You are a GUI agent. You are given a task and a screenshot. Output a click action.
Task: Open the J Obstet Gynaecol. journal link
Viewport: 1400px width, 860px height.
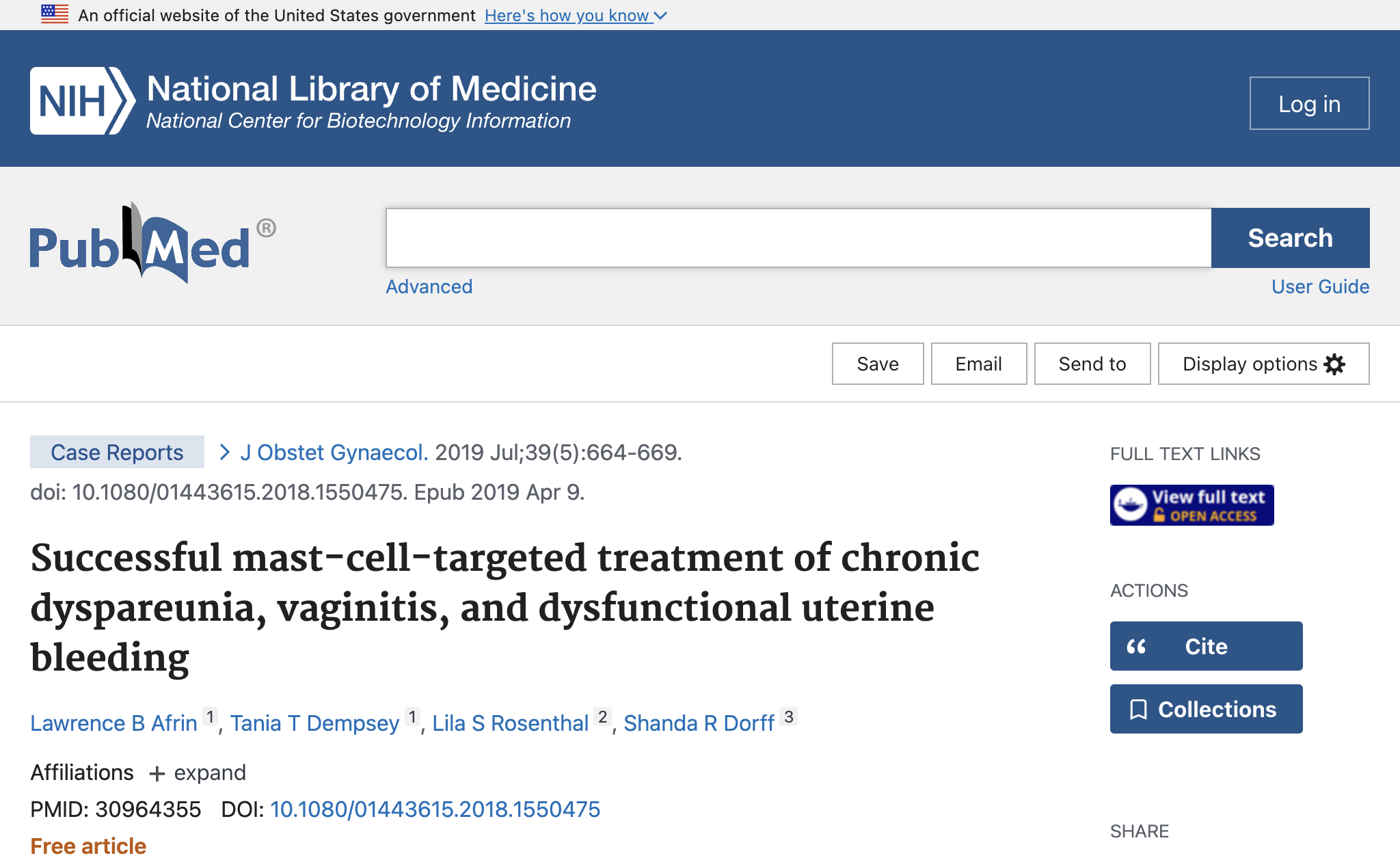pyautogui.click(x=334, y=453)
